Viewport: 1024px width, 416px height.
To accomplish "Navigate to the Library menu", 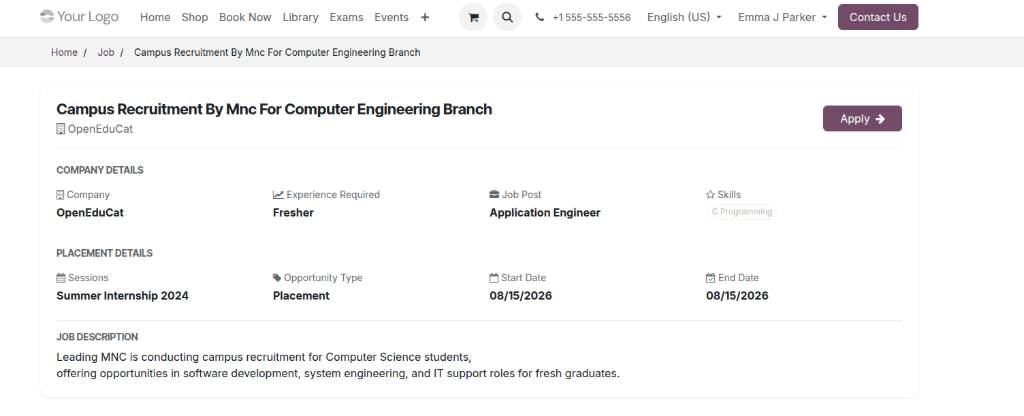I will pyautogui.click(x=300, y=18).
